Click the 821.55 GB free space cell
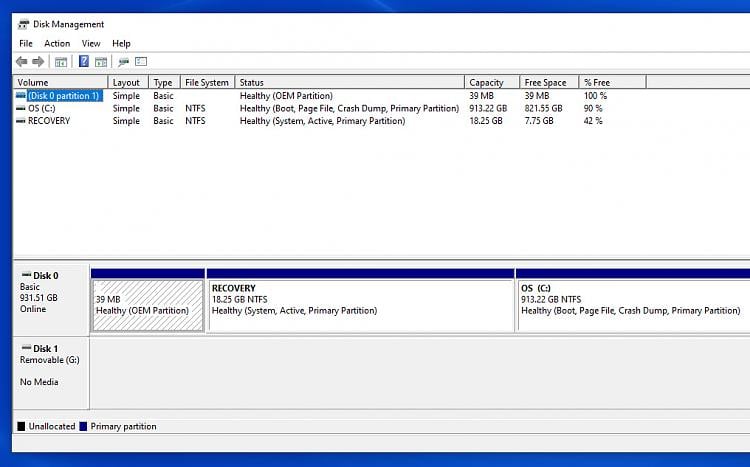Screen dimensions: 750x467 point(543,108)
